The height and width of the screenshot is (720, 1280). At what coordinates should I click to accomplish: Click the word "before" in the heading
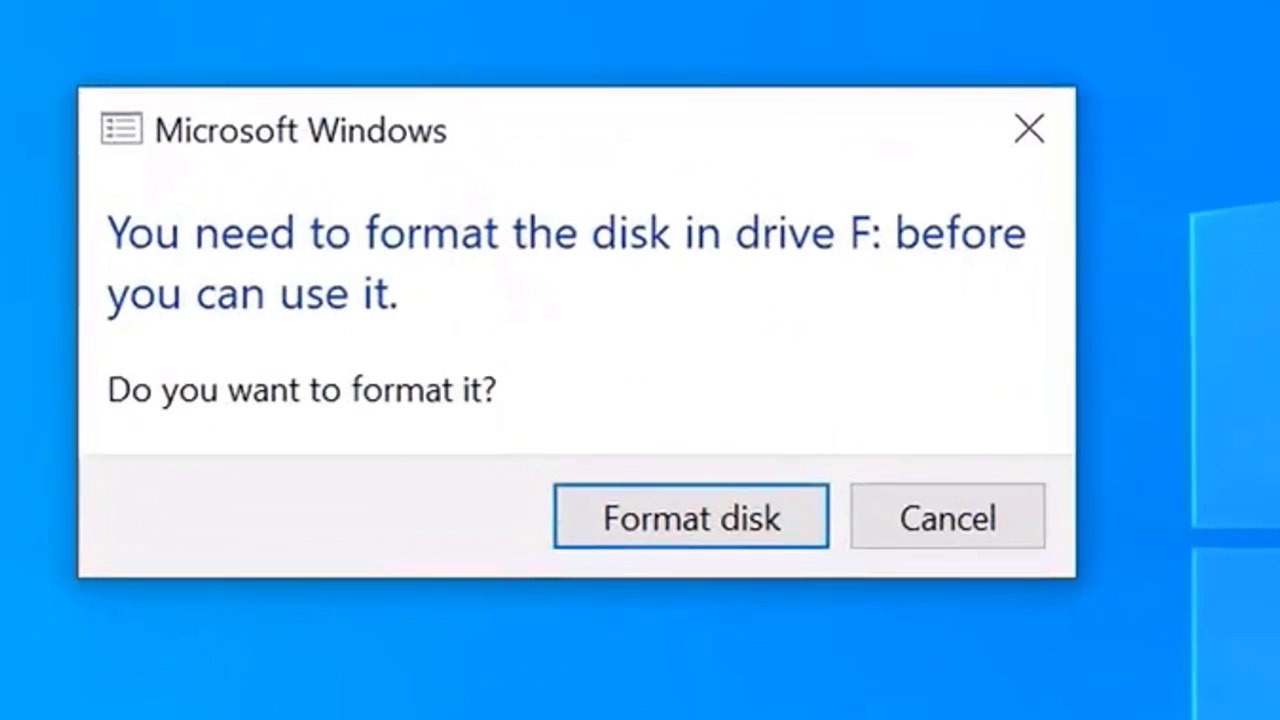tap(960, 232)
